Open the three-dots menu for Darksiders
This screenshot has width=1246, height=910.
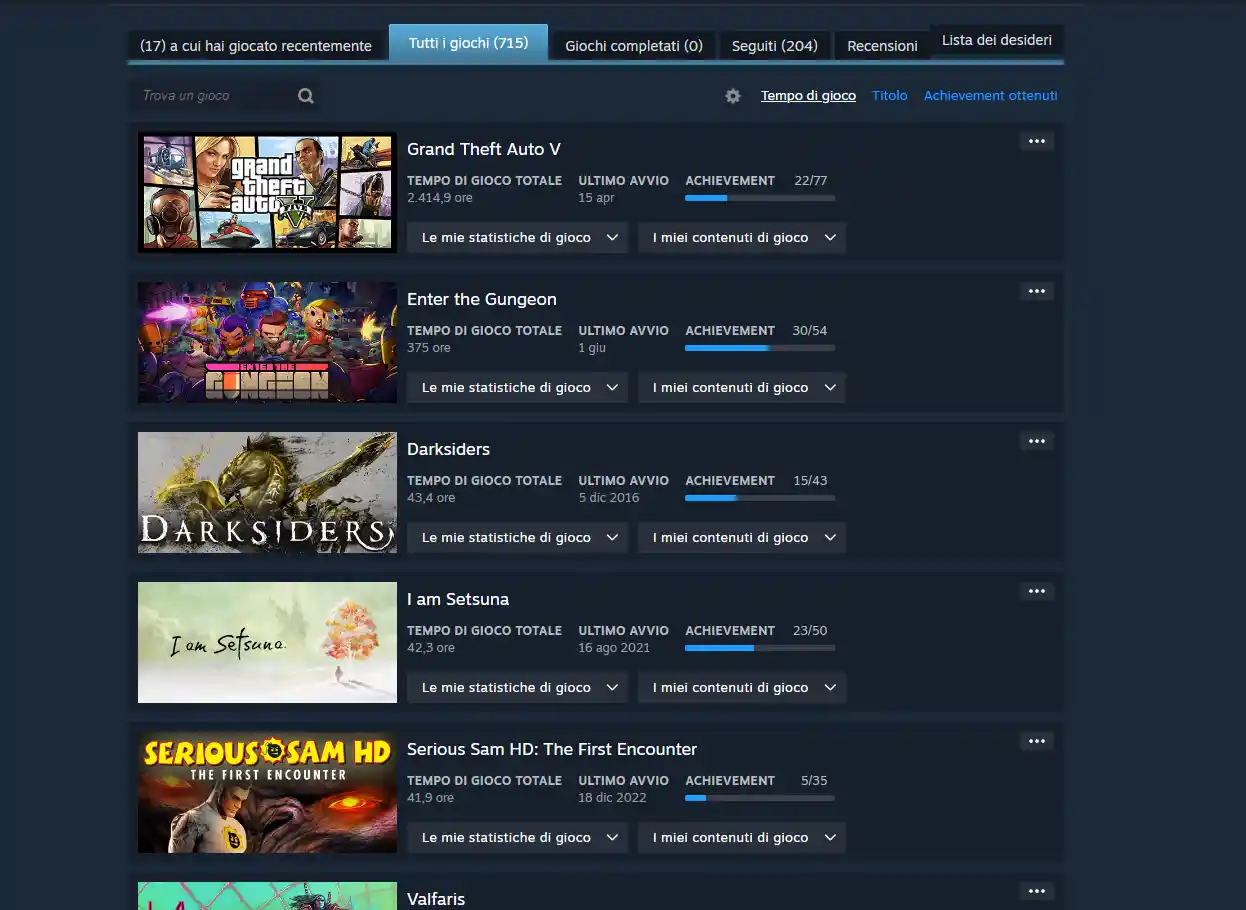[1037, 441]
